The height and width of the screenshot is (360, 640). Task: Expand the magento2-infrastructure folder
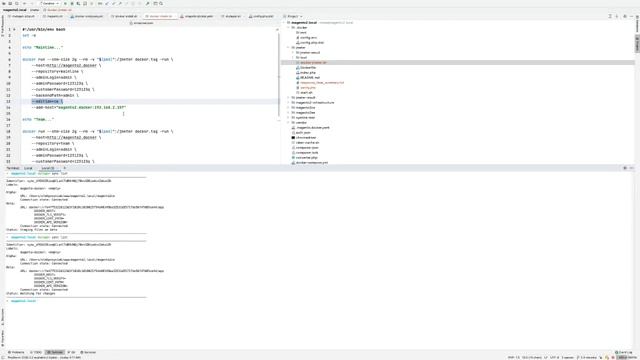[289, 102]
